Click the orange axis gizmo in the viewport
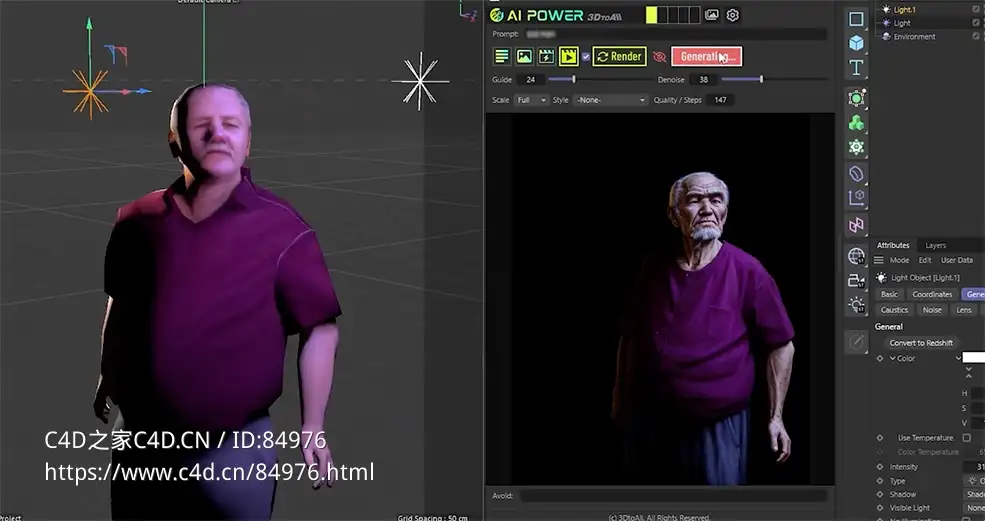 pos(90,92)
